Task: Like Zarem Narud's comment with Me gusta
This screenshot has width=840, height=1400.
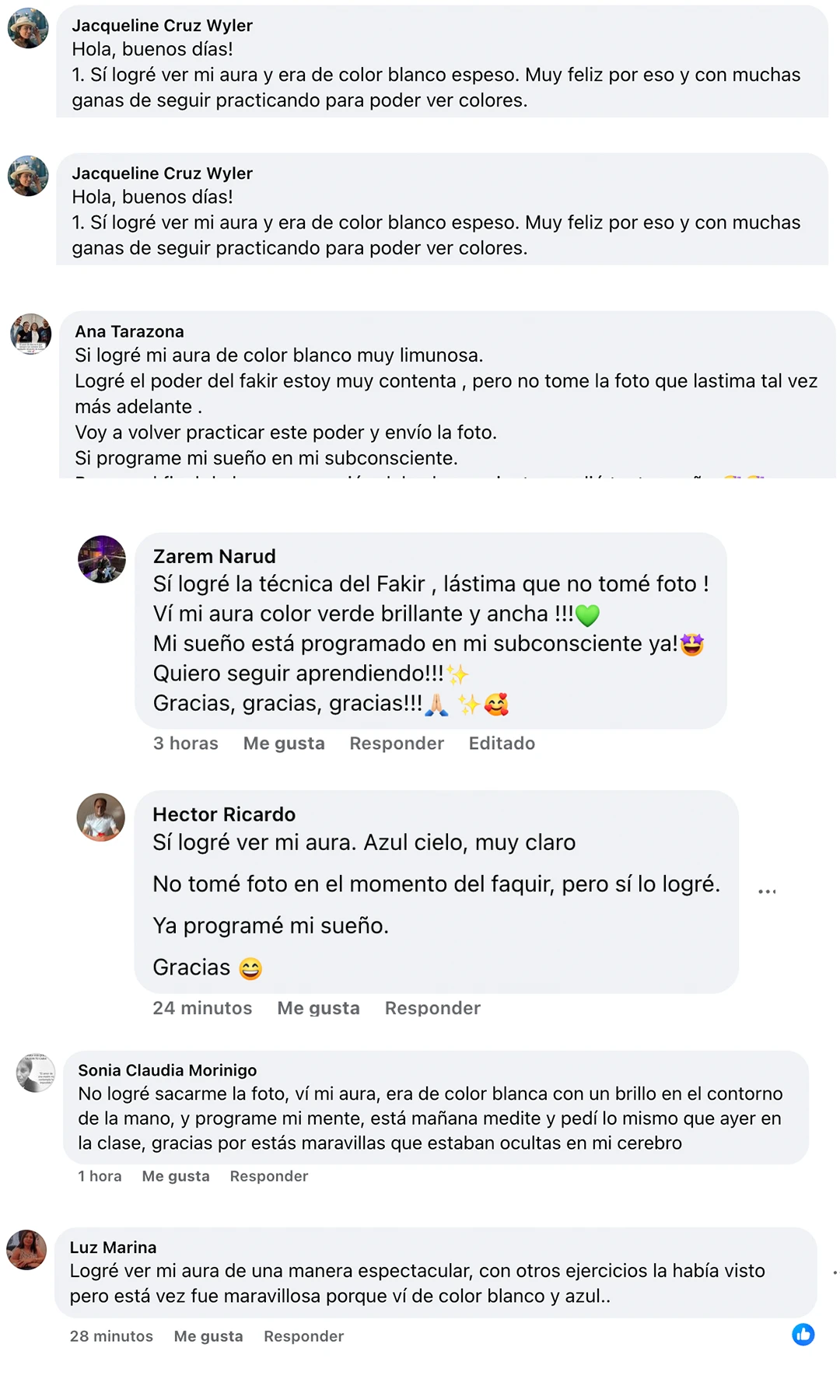Action: (284, 744)
